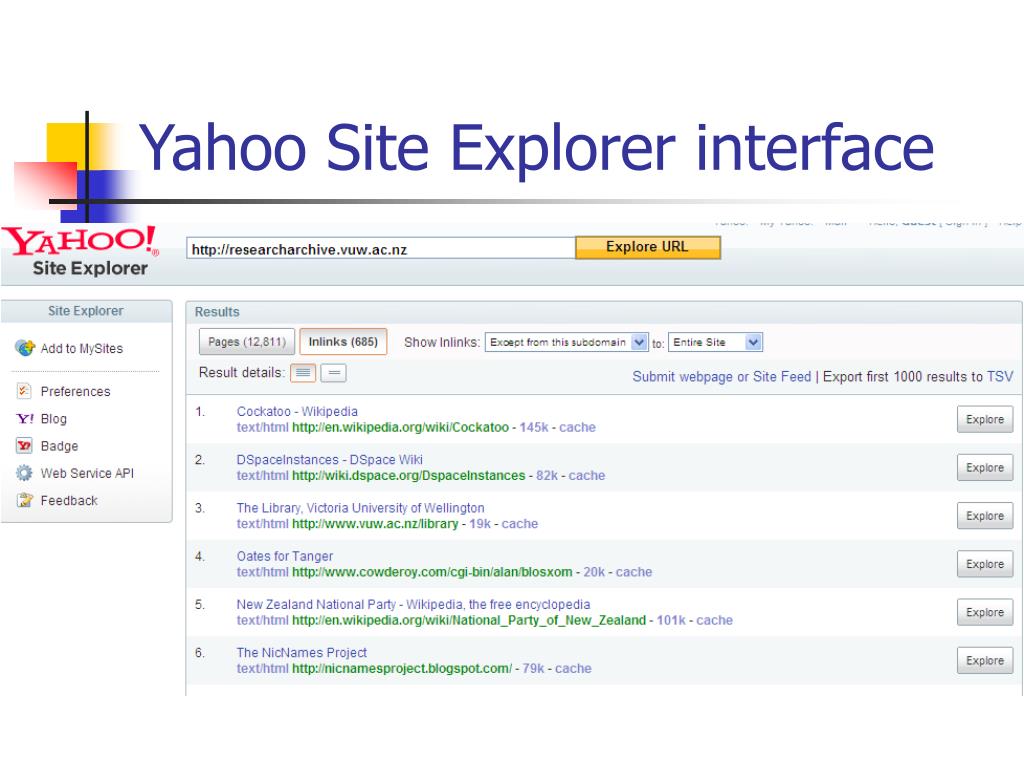Click the Web Service API gear icon
The image size is (1024, 768).
tap(24, 473)
